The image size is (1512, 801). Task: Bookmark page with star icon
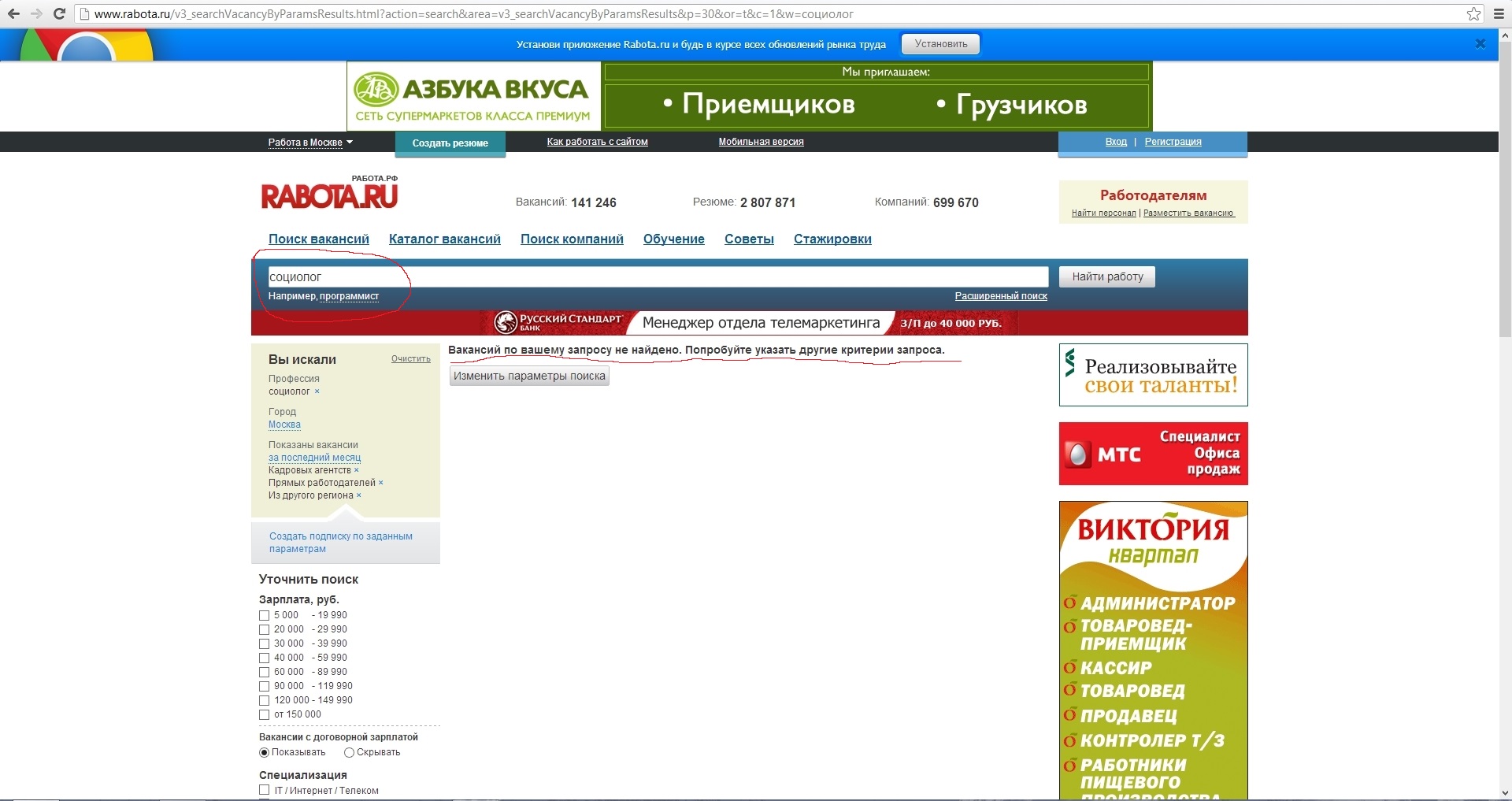click(1473, 13)
